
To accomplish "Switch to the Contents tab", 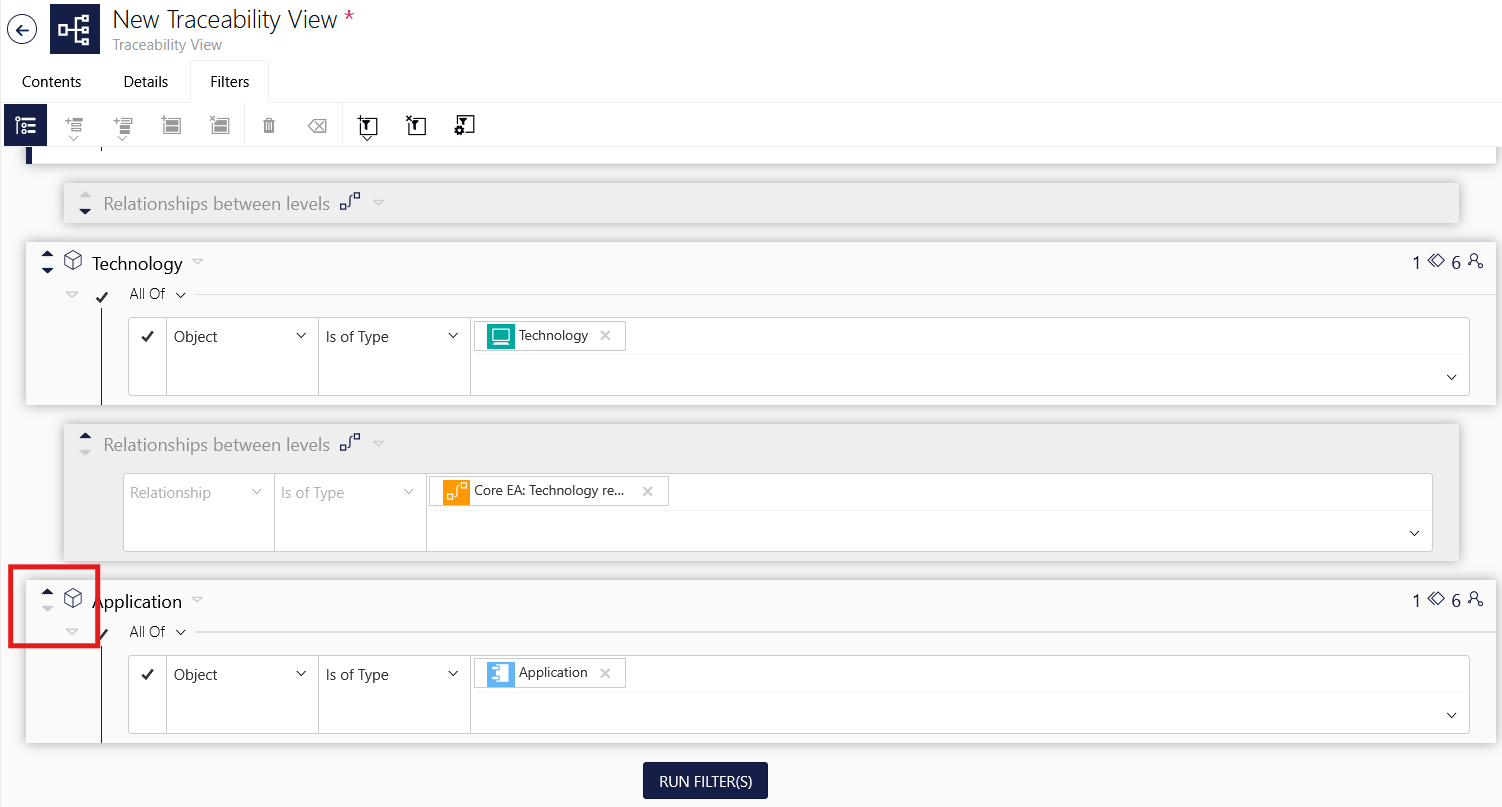I will click(52, 82).
